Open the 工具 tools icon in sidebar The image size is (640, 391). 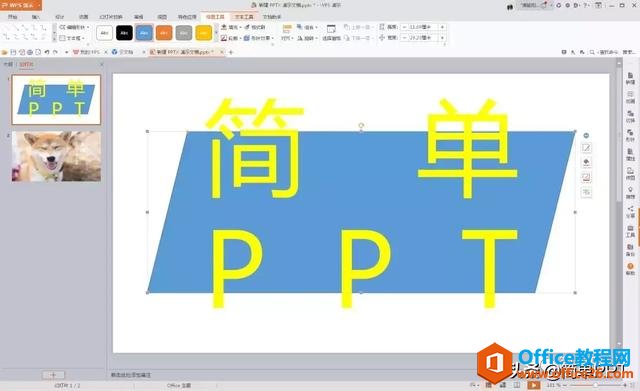click(x=631, y=231)
